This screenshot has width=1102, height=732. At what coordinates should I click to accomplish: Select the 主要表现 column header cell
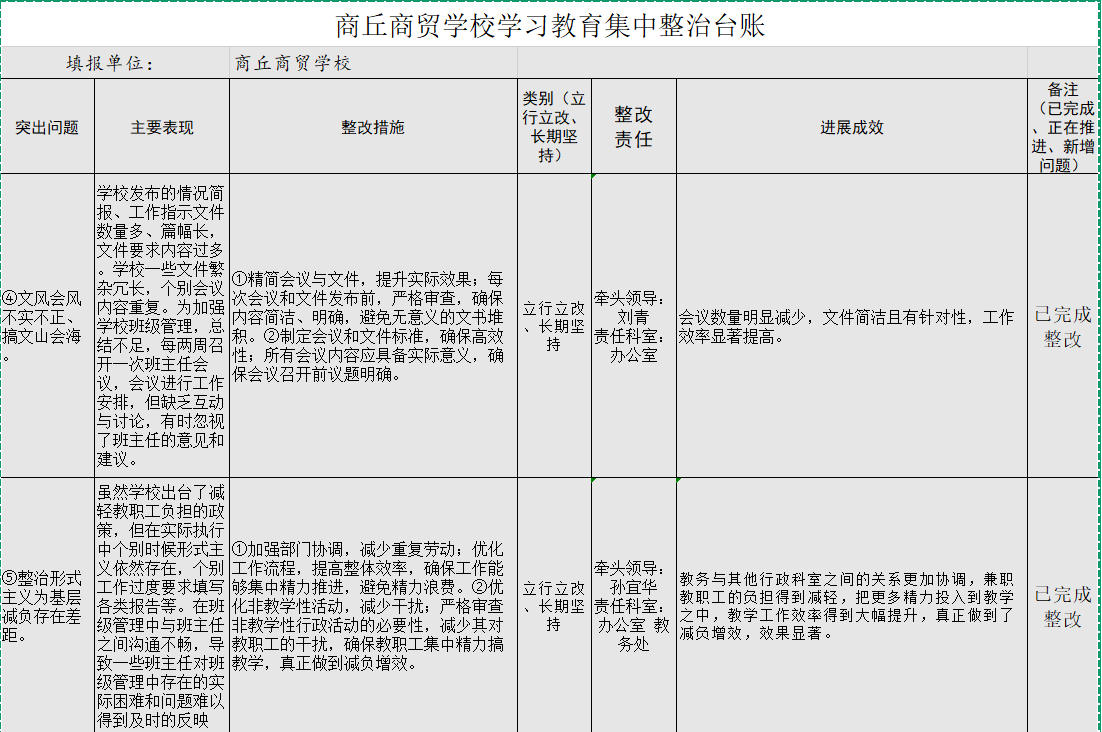pos(162,127)
